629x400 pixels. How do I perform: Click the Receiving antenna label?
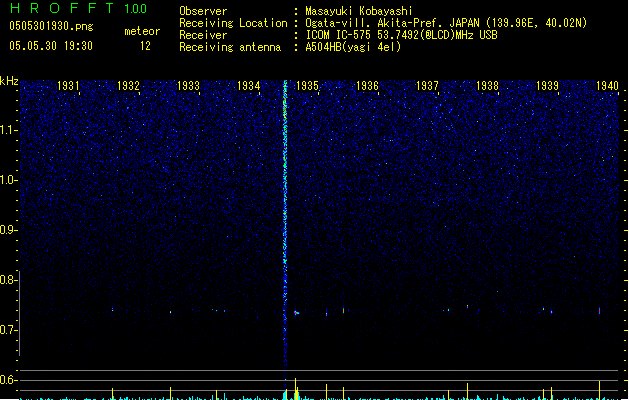click(230, 47)
